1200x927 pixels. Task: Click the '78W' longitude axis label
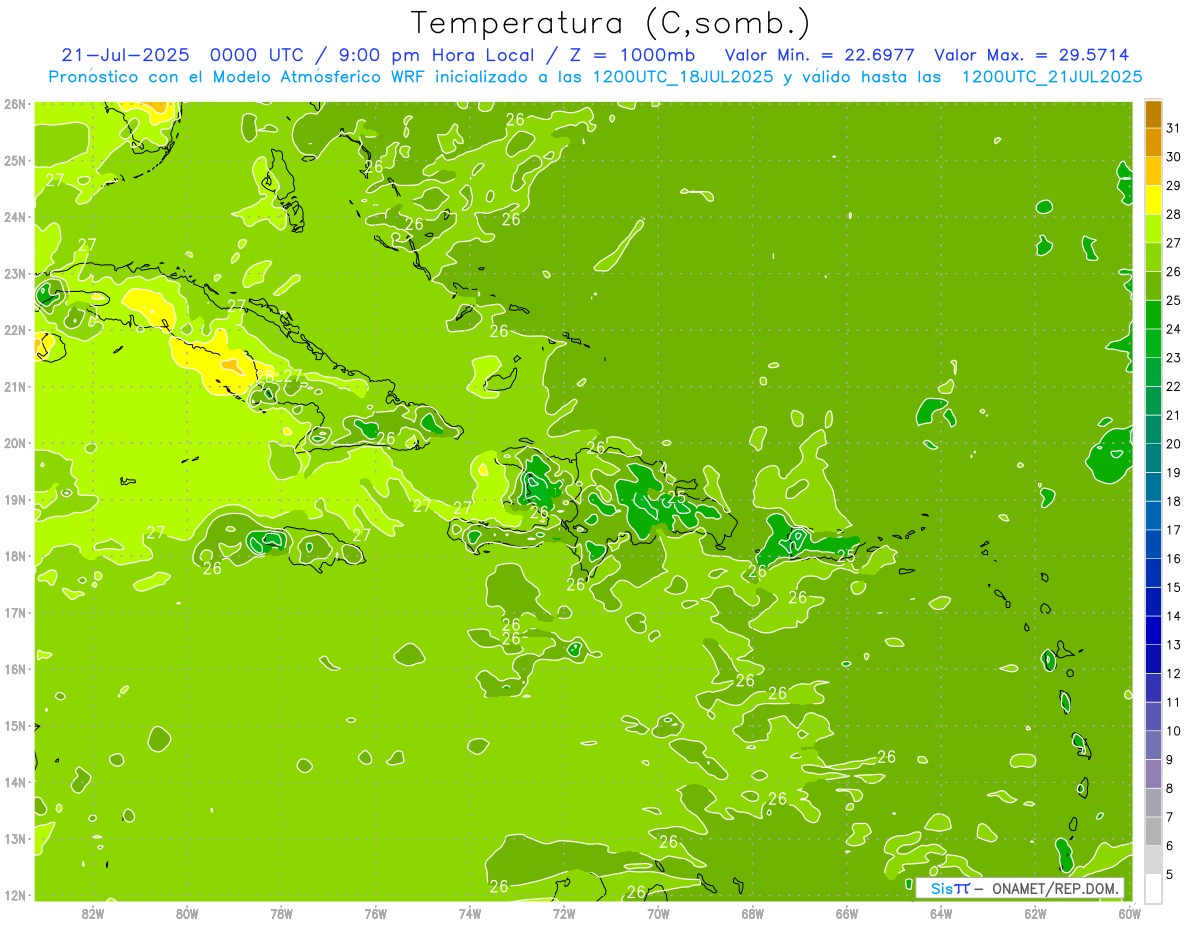point(281,913)
